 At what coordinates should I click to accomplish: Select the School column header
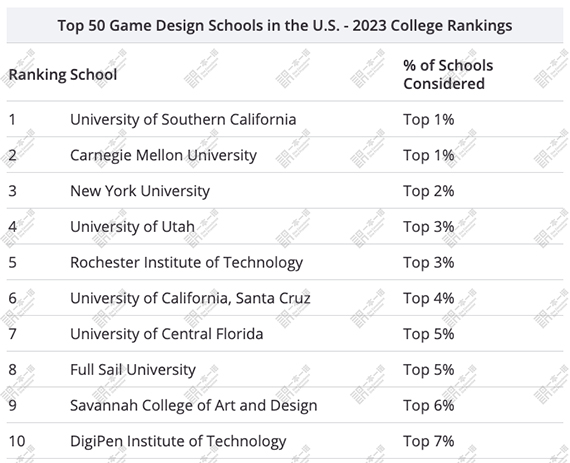coord(93,75)
